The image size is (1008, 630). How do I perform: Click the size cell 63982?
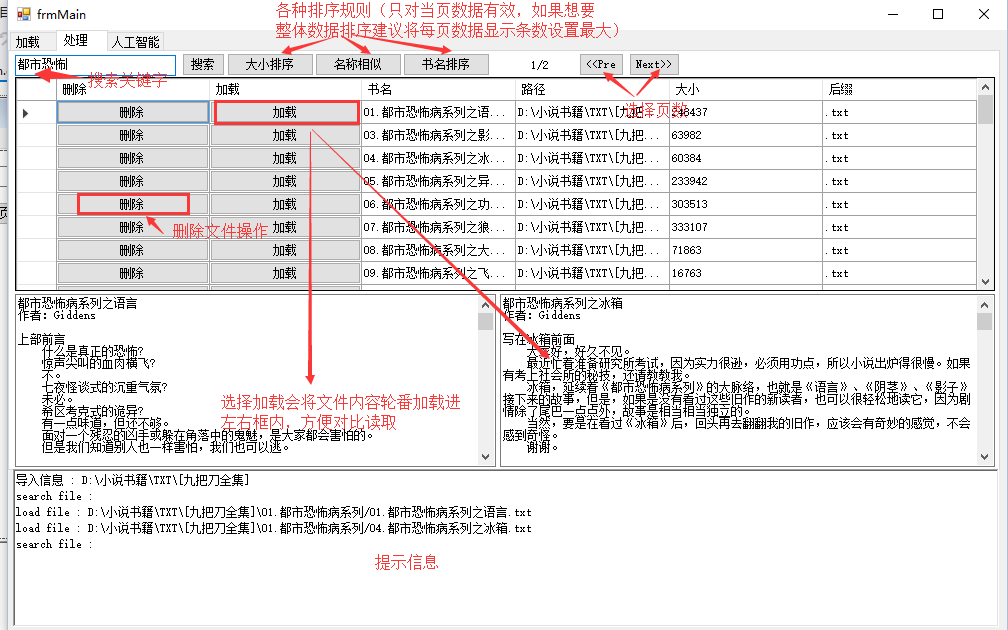pos(744,136)
